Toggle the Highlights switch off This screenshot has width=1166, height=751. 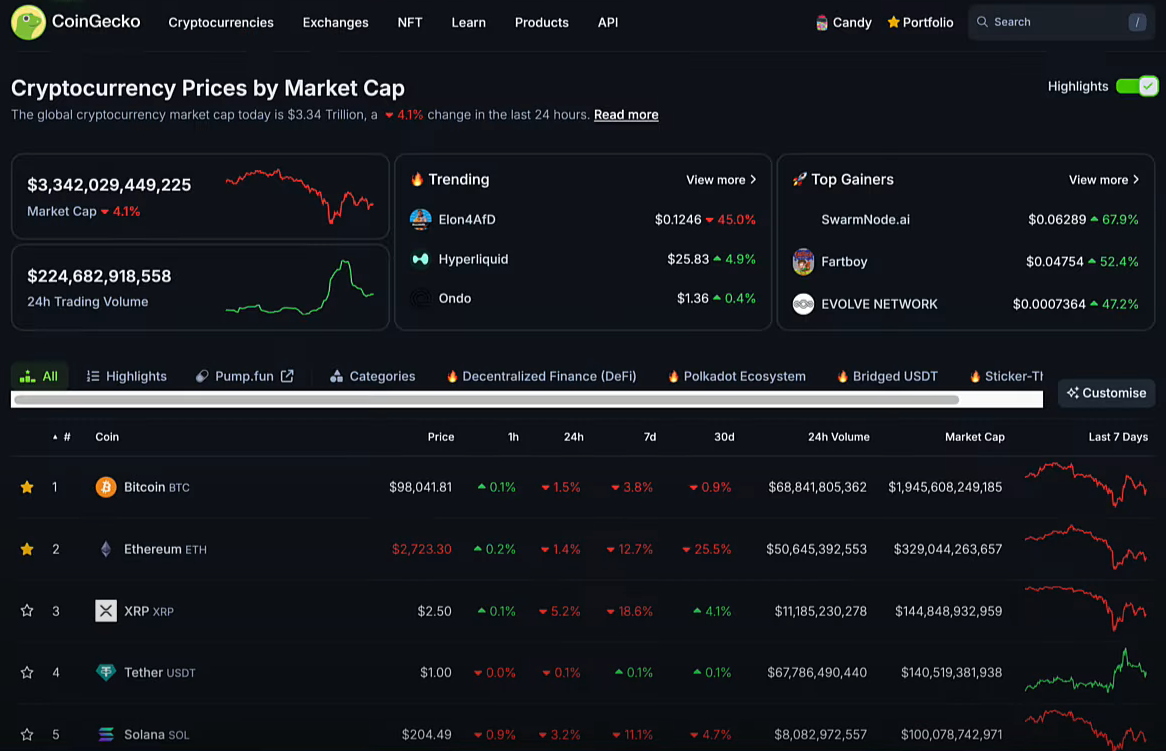[1136, 86]
